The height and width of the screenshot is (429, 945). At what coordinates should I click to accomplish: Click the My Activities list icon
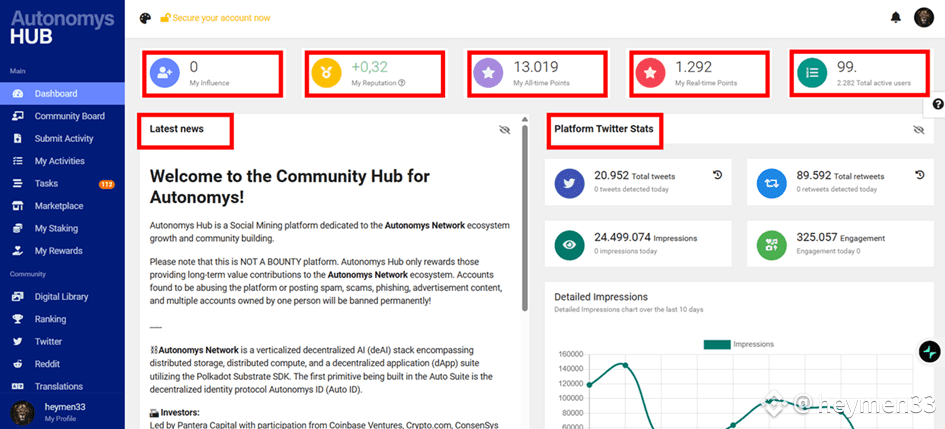tap(17, 161)
